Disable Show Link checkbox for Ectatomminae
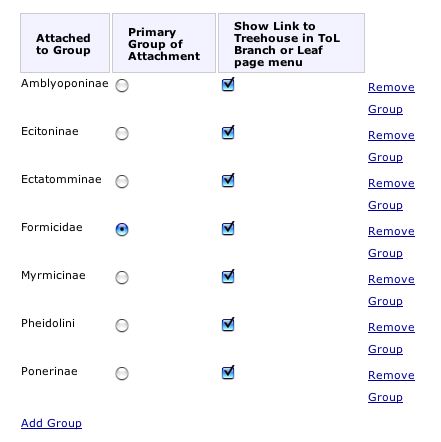This screenshot has height=442, width=441. 228,180
